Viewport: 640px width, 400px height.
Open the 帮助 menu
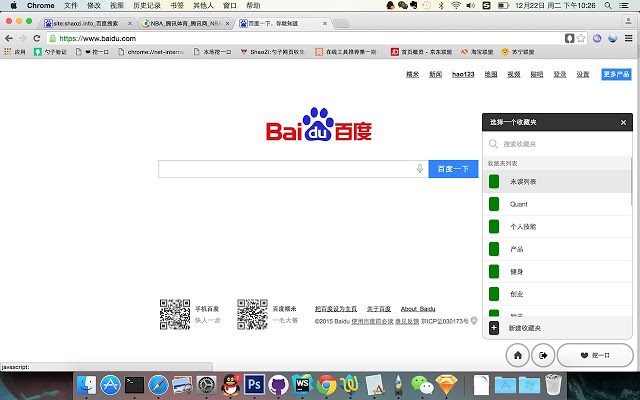(253, 5)
